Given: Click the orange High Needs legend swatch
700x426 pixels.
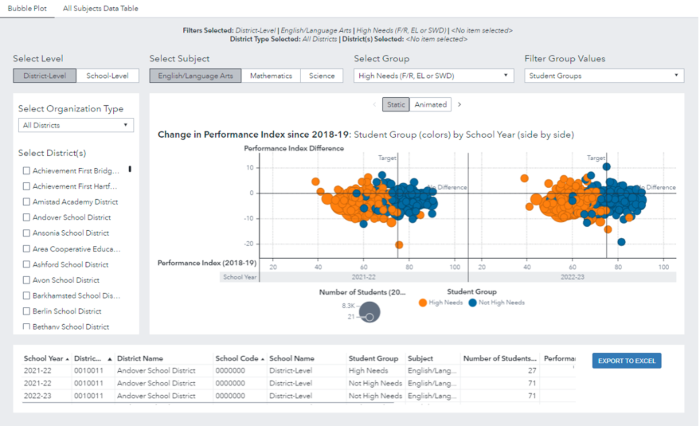Looking at the screenshot, I should (x=424, y=302).
